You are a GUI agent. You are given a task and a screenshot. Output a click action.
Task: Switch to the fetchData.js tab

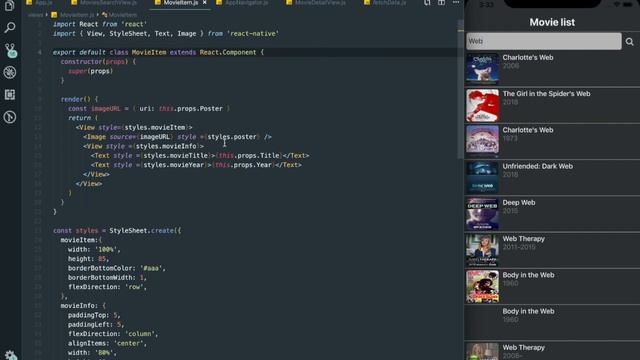coord(385,2)
